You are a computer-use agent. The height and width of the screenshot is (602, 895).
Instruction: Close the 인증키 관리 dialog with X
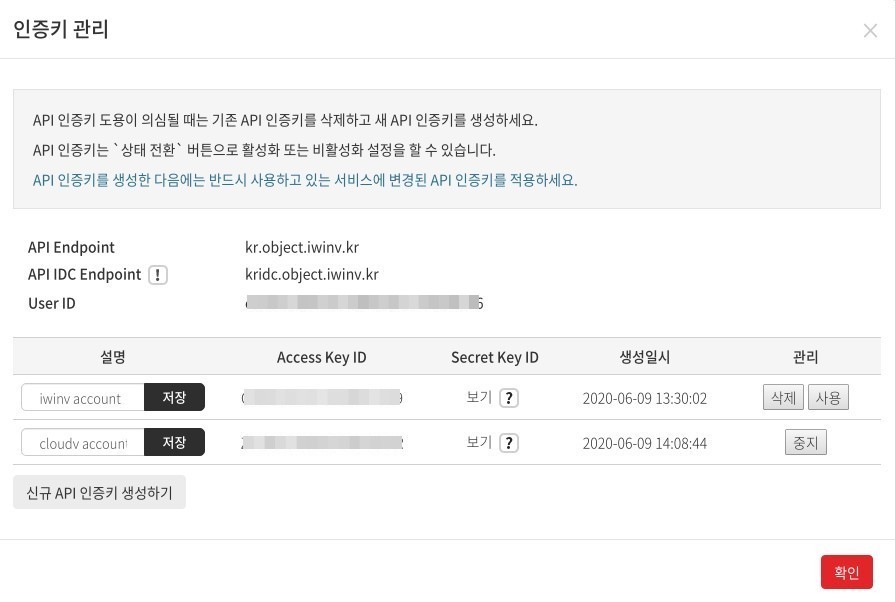coord(870,30)
